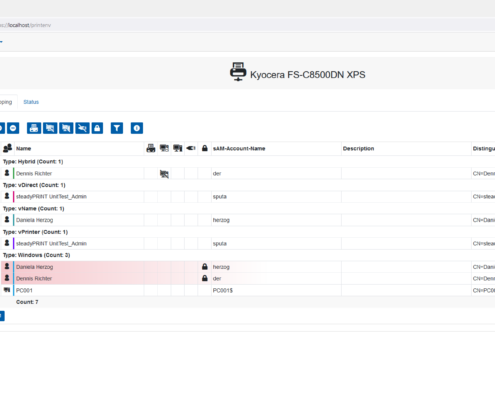This screenshot has height=400, width=495.
Task: Click the crossed-out network plug toolbar button
Action: pos(82,128)
